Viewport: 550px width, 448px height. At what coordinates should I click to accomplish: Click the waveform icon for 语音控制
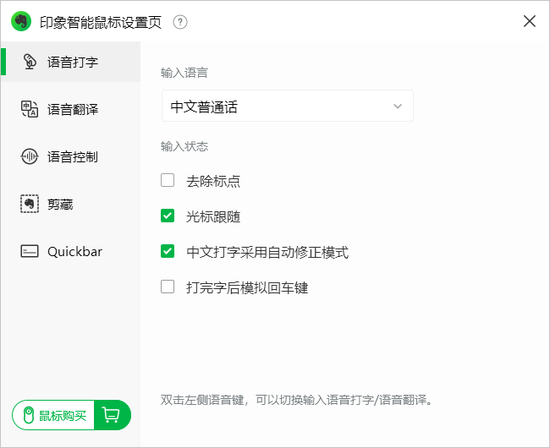click(29, 156)
